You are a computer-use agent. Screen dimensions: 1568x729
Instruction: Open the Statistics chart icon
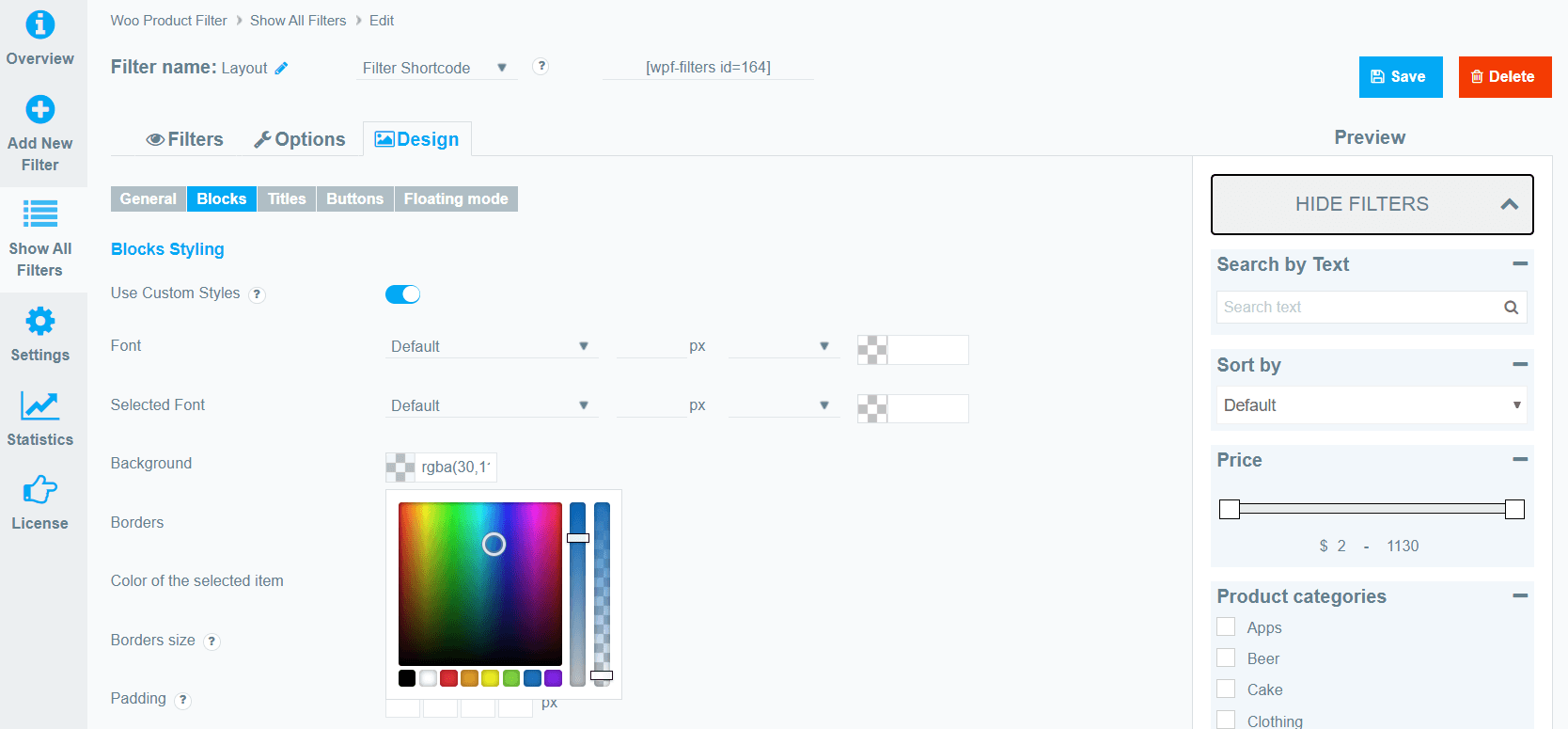click(x=39, y=405)
